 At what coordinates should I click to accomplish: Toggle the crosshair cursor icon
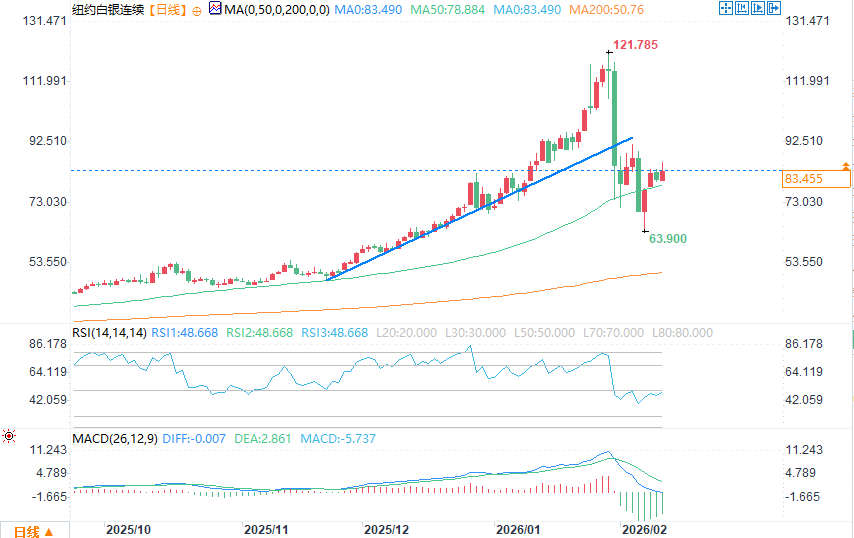pos(726,8)
